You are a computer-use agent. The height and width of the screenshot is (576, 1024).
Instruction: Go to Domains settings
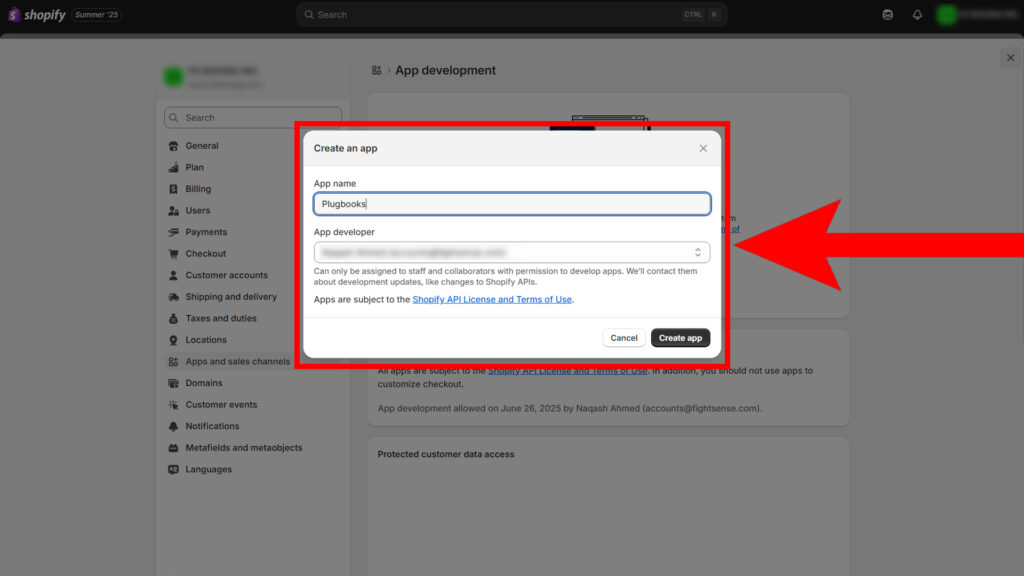(204, 383)
